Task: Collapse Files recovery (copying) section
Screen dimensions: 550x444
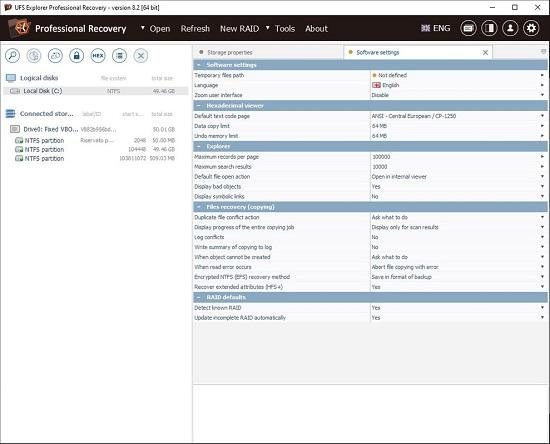Action: click(199, 207)
